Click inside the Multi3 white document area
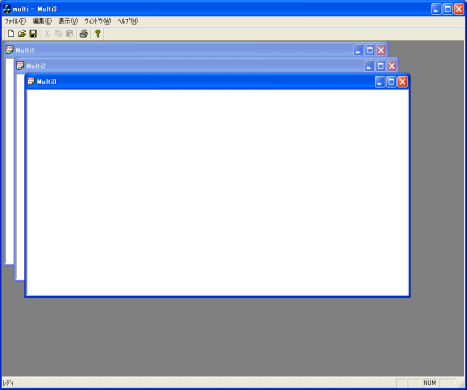This screenshot has width=467, height=390. [x=218, y=193]
